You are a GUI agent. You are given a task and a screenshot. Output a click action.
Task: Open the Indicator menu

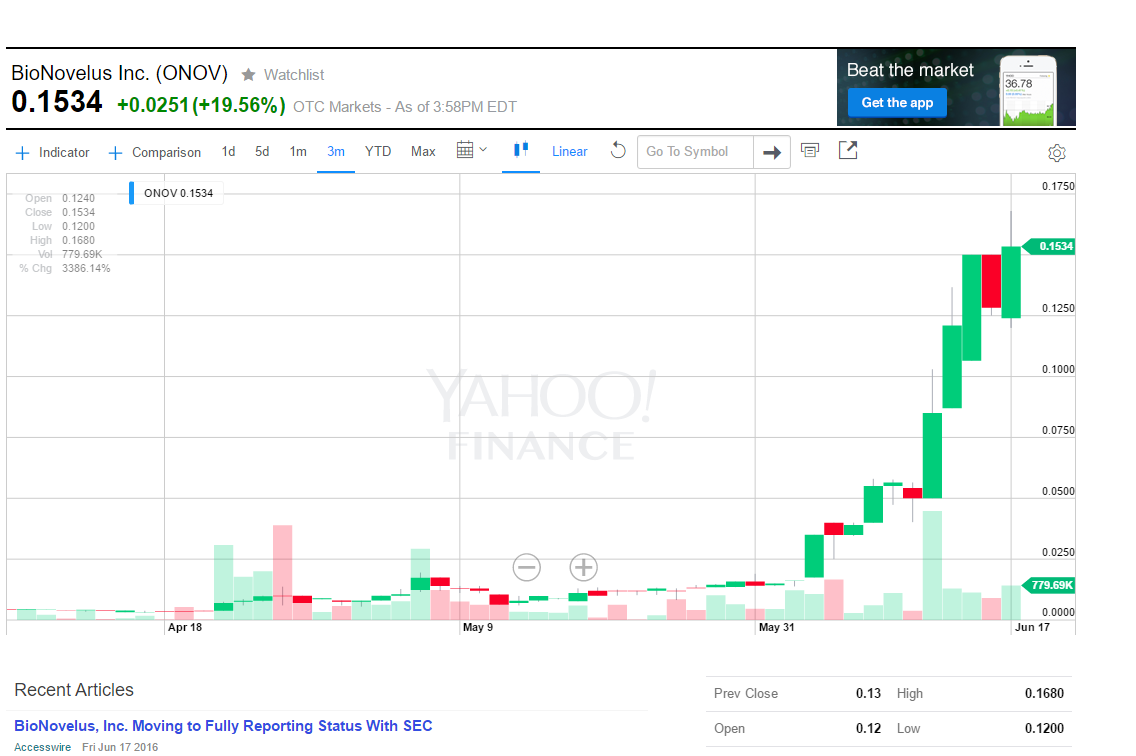64,152
